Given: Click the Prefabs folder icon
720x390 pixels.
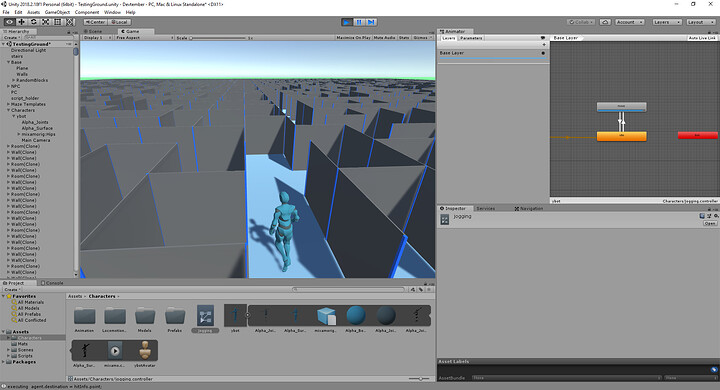Looking at the screenshot, I should click(175, 316).
